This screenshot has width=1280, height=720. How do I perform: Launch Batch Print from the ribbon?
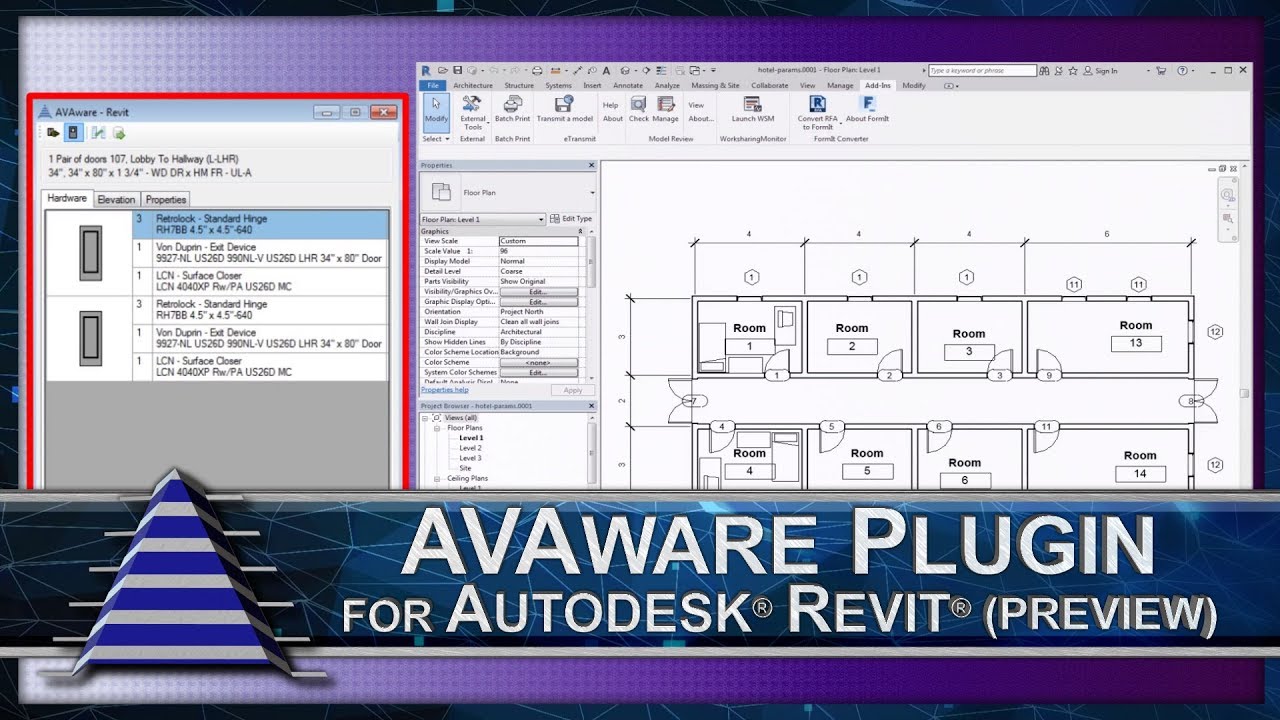(x=512, y=110)
